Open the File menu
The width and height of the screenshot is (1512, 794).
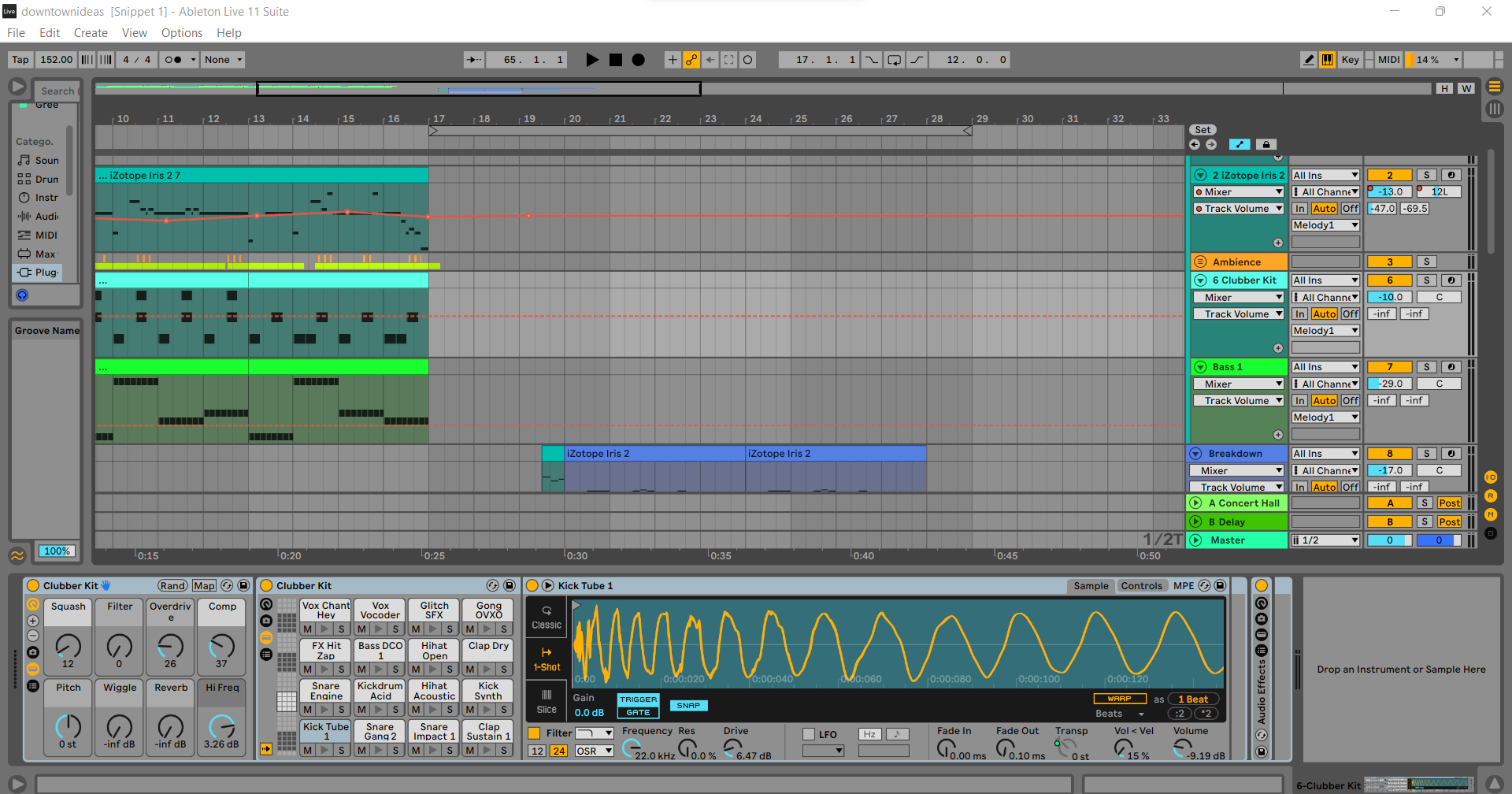click(x=16, y=33)
